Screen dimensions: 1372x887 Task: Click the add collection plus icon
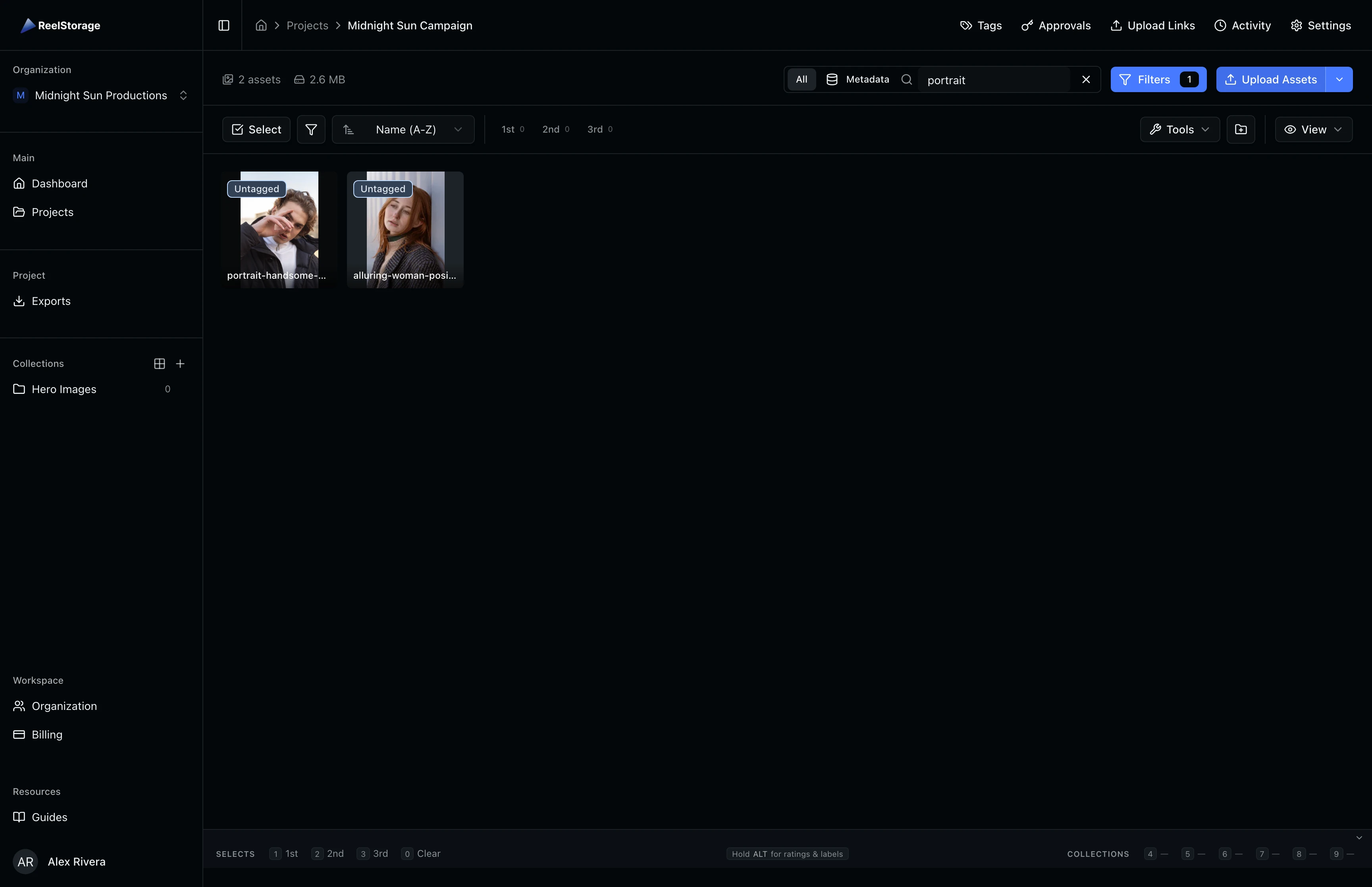180,363
